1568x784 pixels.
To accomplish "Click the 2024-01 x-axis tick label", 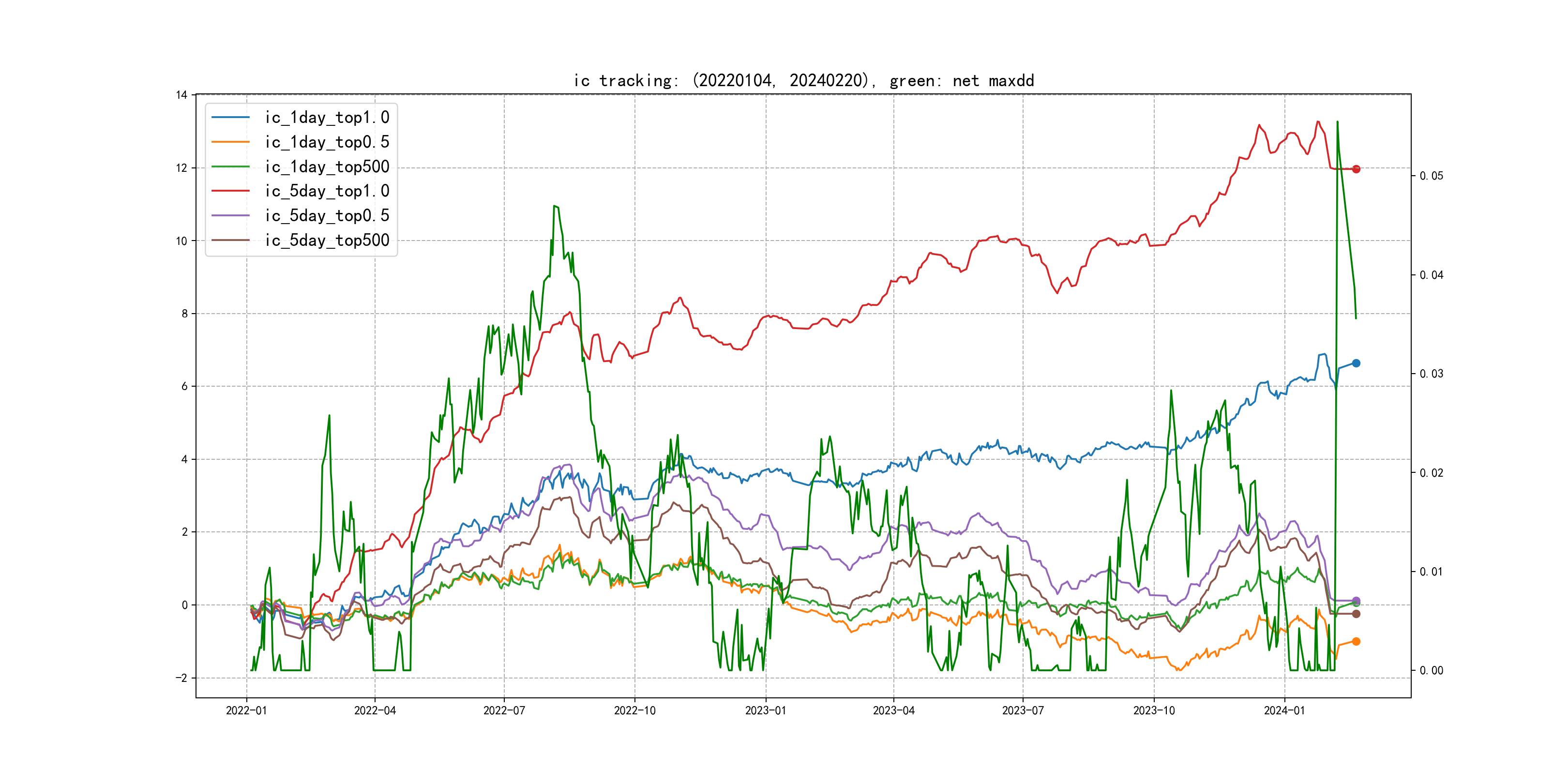I will (x=1284, y=710).
